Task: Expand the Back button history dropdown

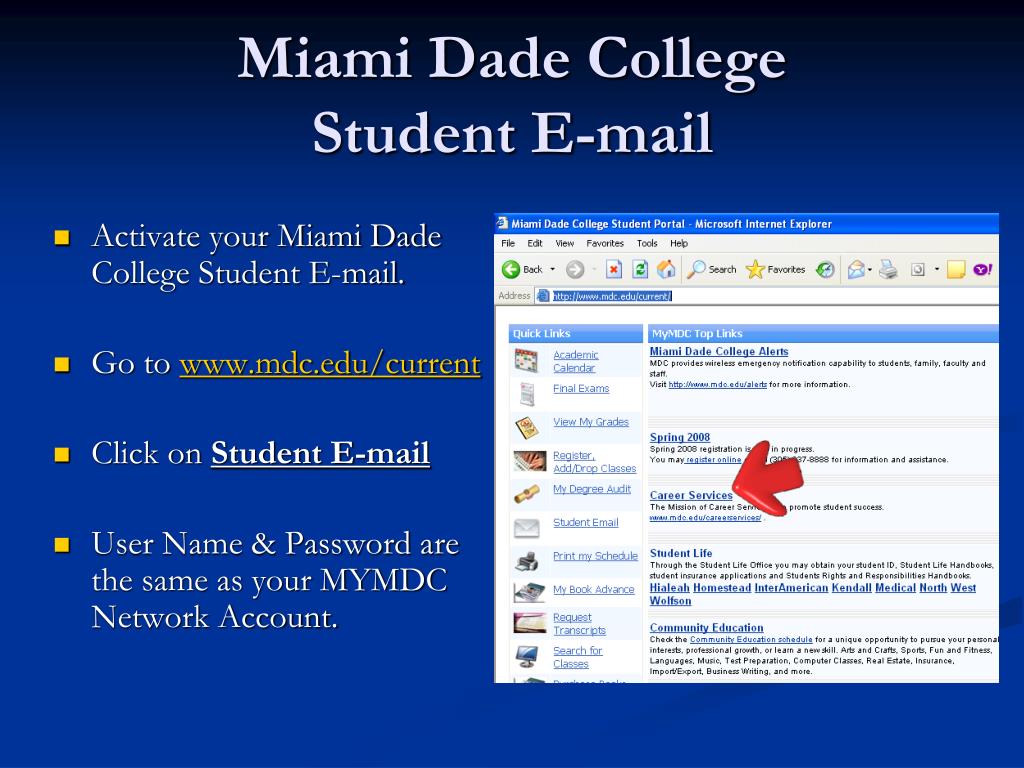Action: (x=552, y=269)
